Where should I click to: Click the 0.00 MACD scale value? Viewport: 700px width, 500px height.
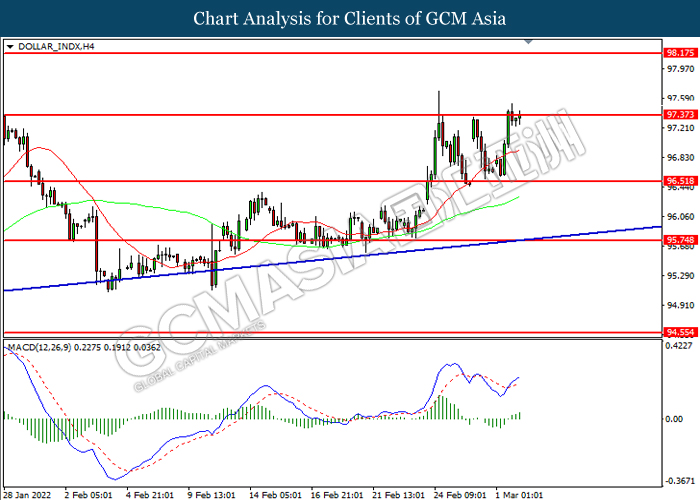click(x=674, y=419)
